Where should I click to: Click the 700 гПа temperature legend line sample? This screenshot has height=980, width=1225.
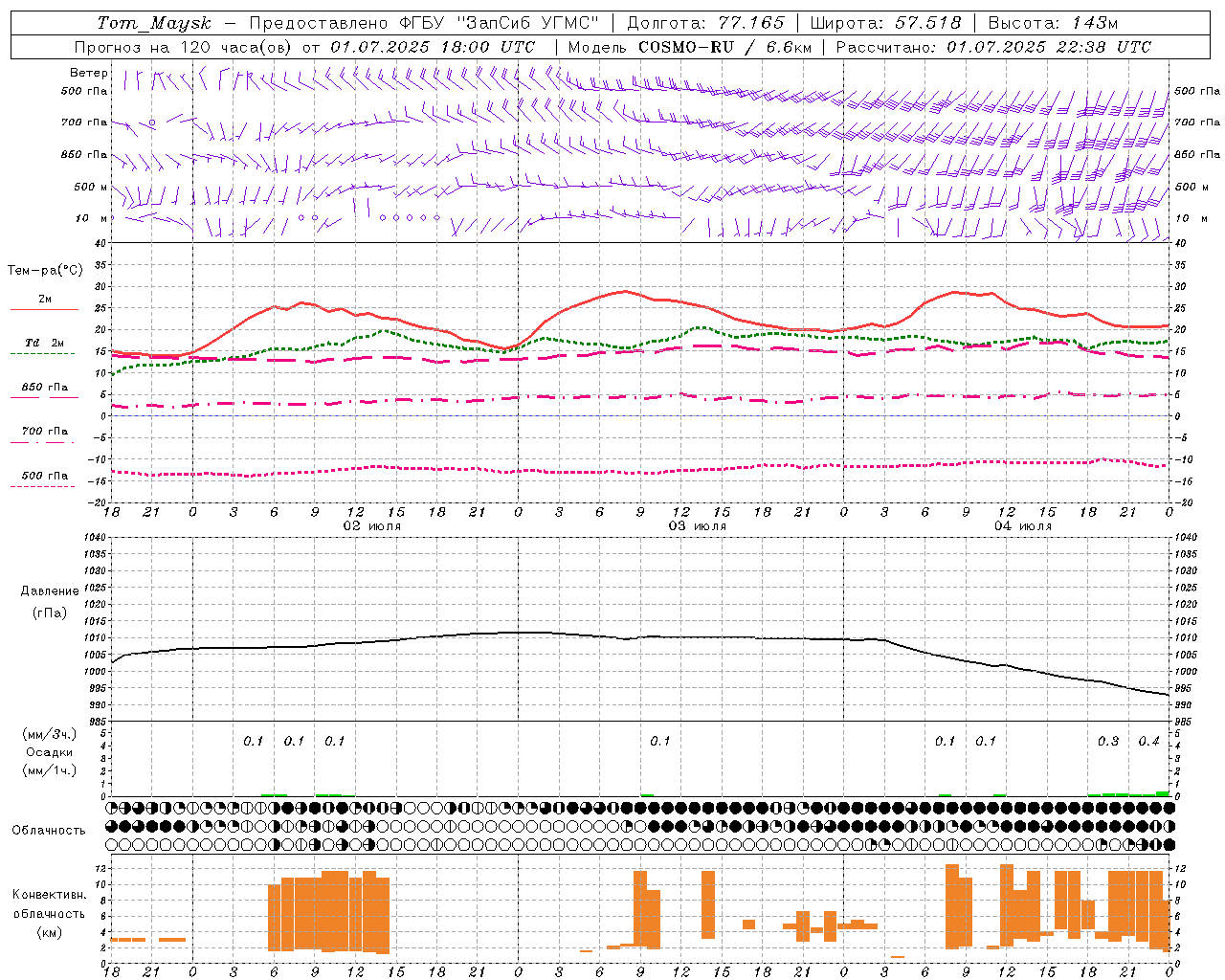click(42, 442)
